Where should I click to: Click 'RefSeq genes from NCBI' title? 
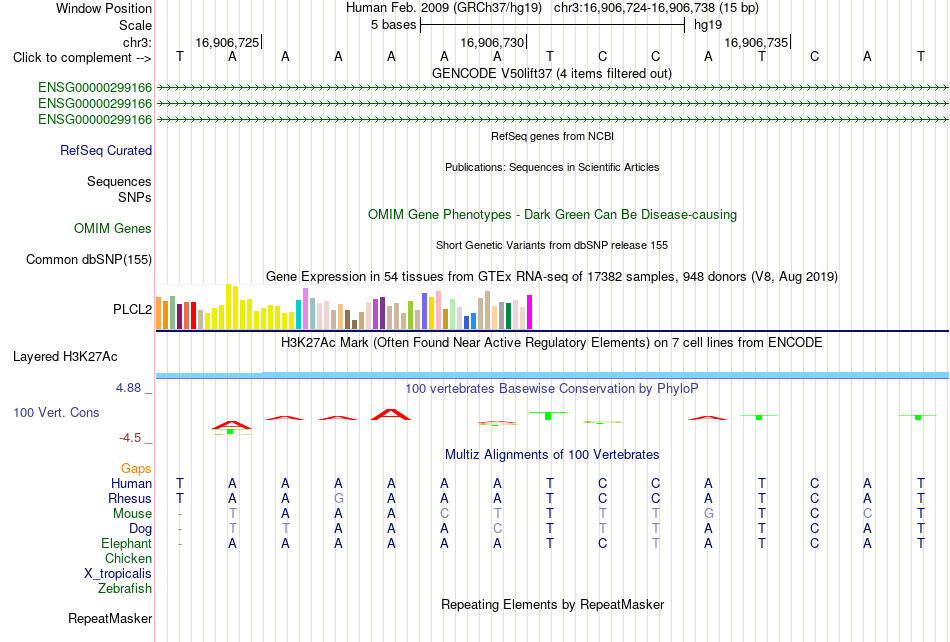[x=552, y=136]
